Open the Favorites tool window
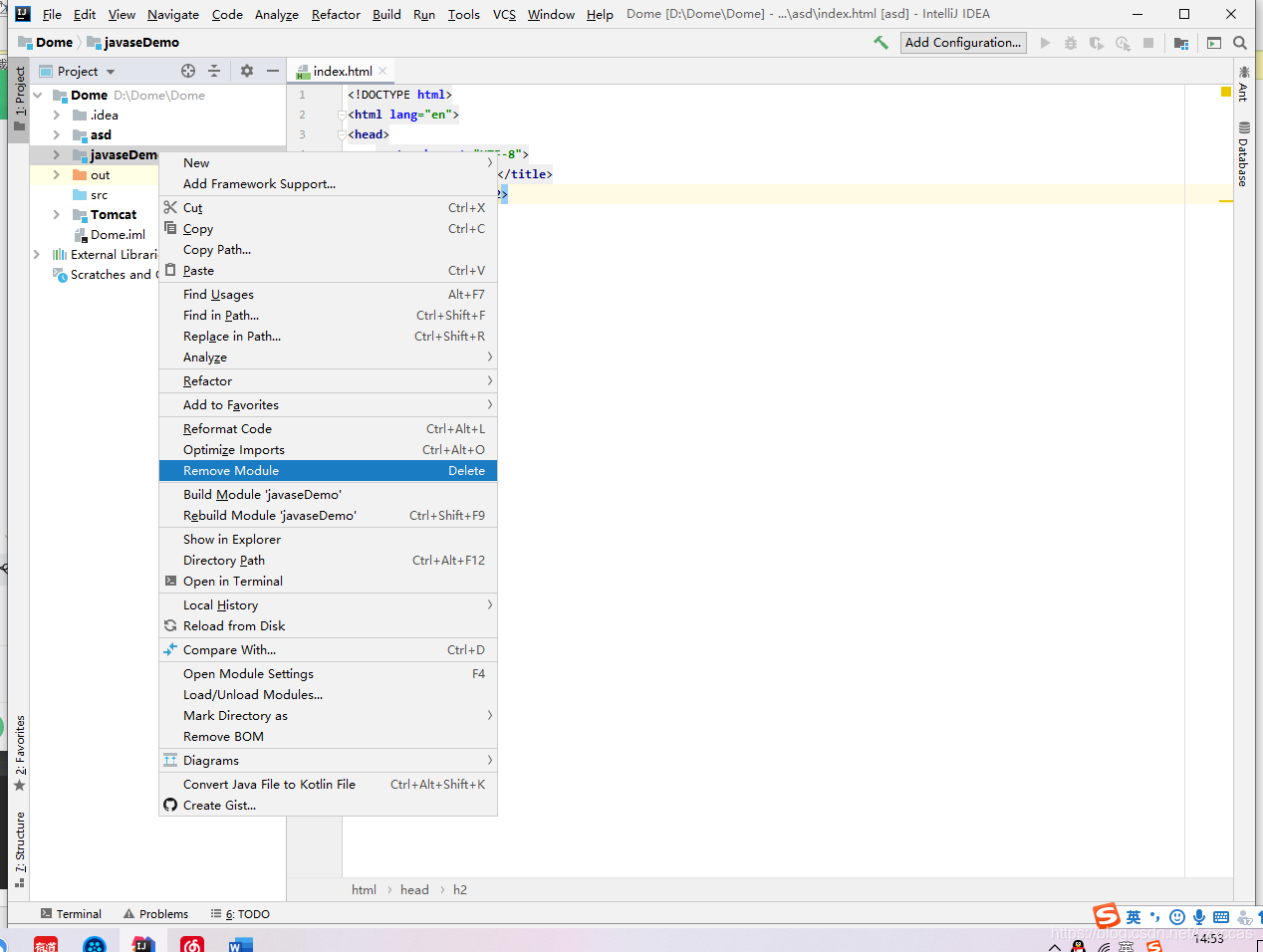This screenshot has width=1263, height=952. point(19,754)
